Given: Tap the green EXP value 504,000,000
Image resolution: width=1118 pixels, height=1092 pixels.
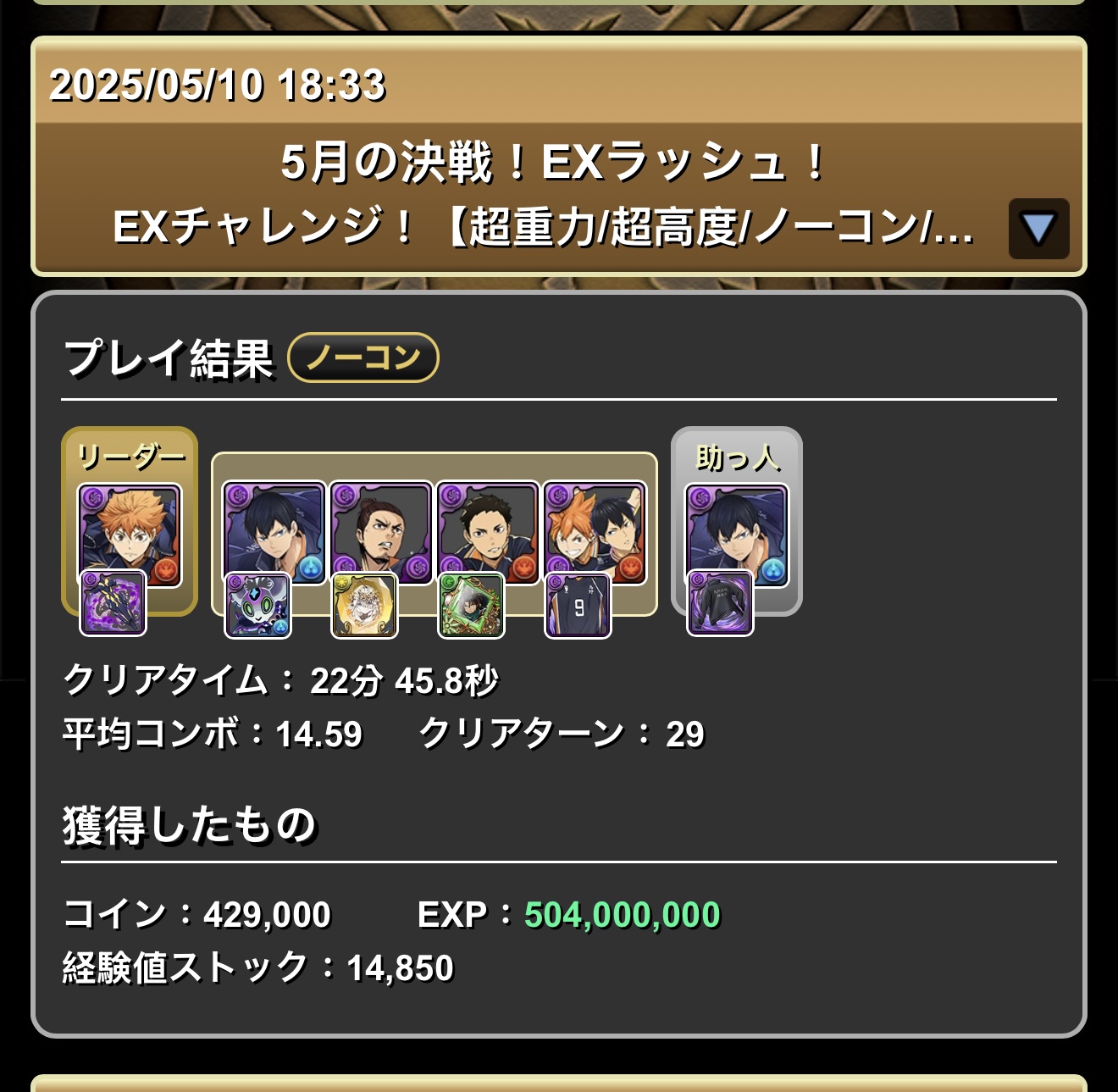Looking at the screenshot, I should (623, 915).
